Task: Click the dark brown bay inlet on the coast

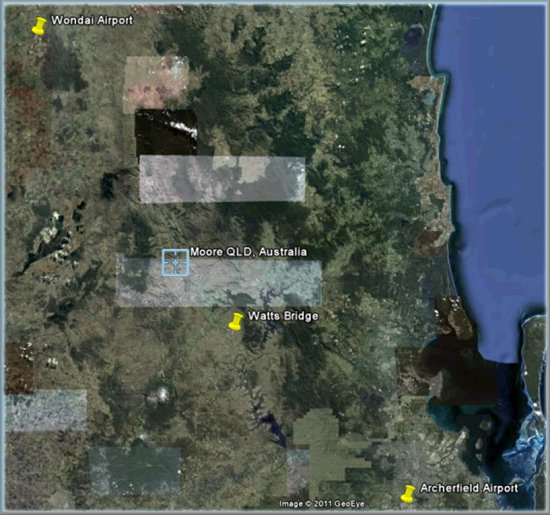Action: click(x=456, y=372)
